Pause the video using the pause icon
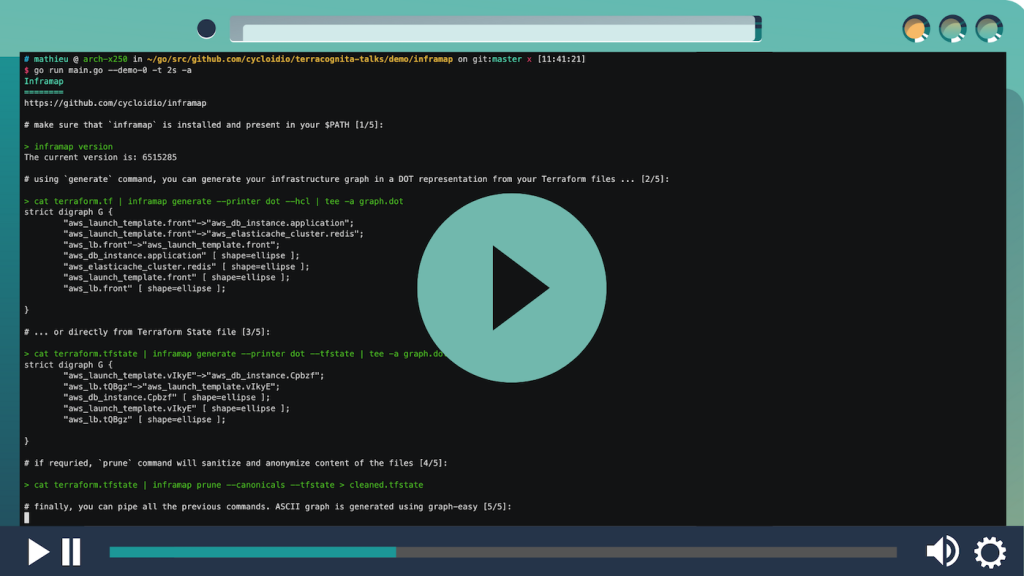Image resolution: width=1024 pixels, height=576 pixels. 71,552
